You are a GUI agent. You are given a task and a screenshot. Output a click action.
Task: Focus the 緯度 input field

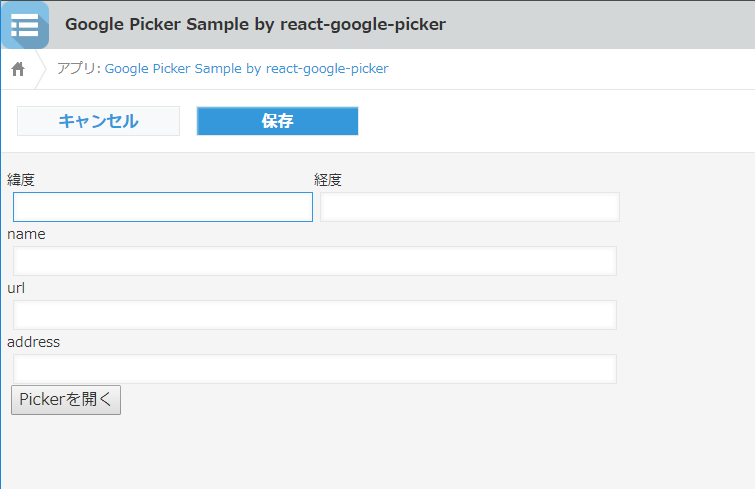[163, 207]
